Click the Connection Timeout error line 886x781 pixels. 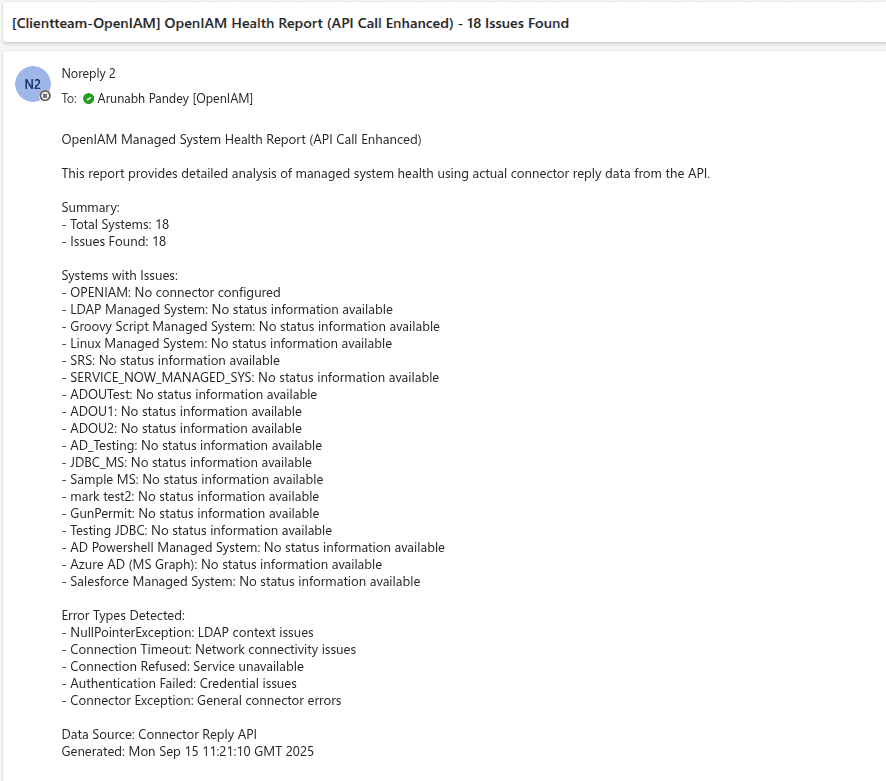[208, 650]
